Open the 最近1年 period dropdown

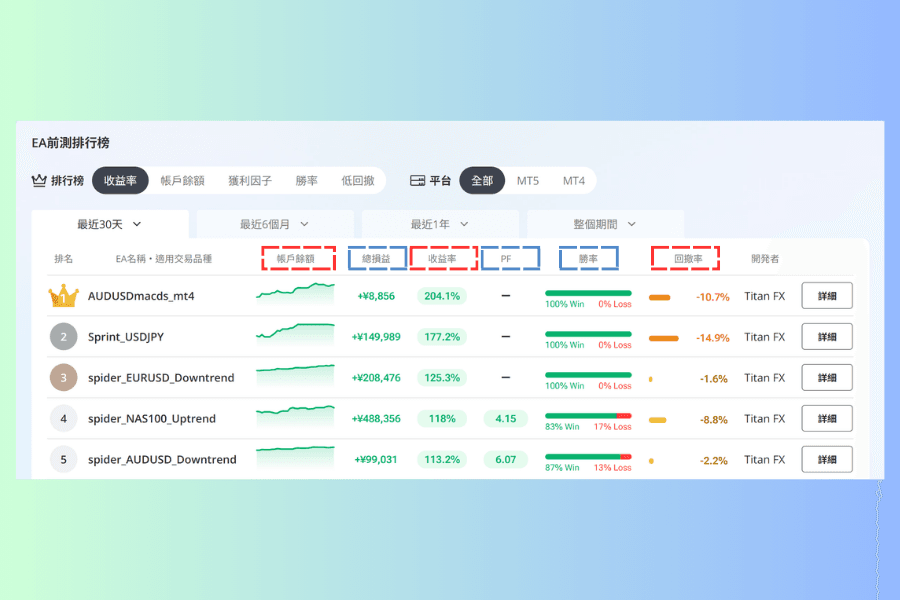tap(440, 224)
